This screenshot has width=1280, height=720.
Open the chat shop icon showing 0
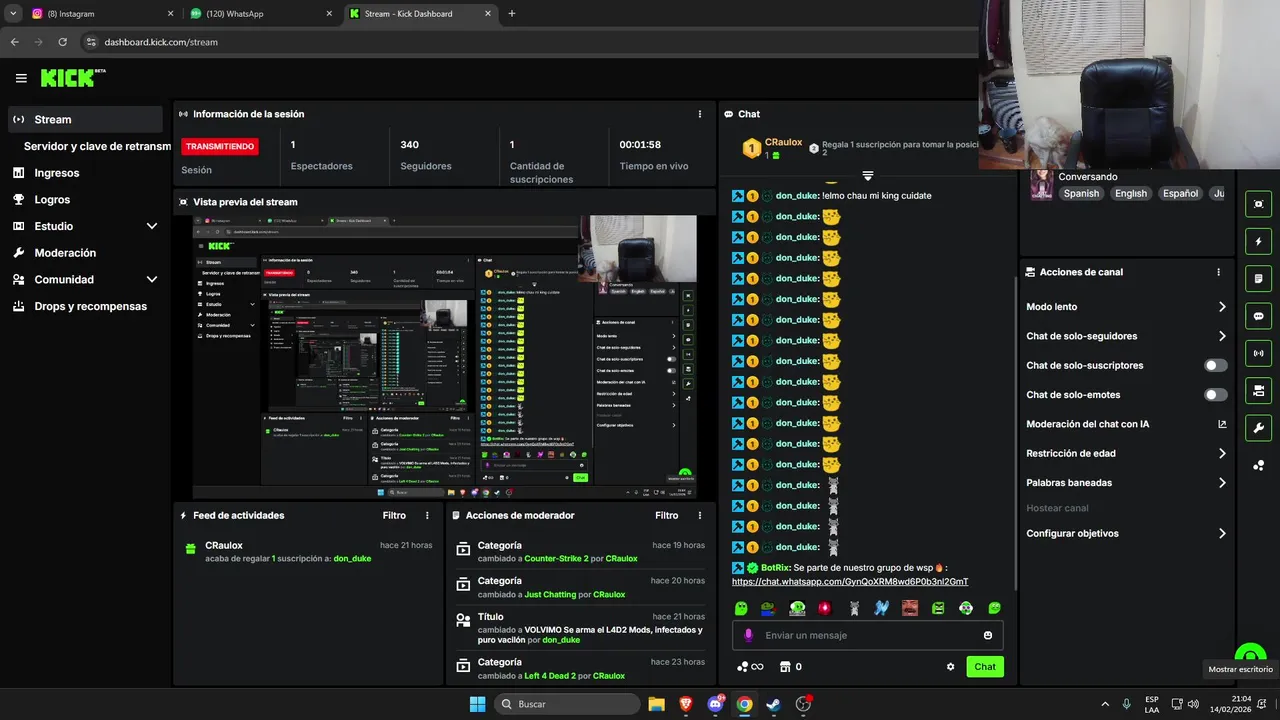pyautogui.click(x=790, y=667)
